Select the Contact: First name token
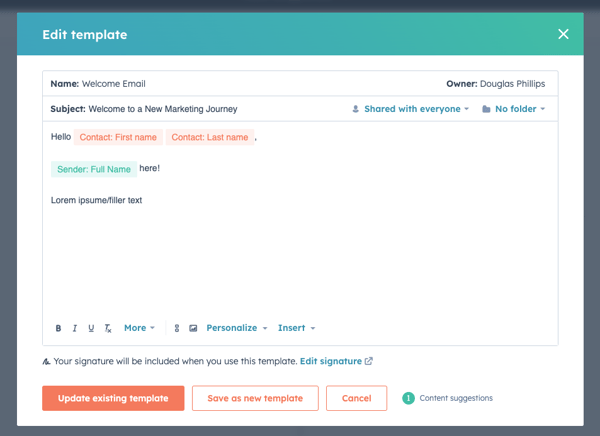The image size is (600, 436). [x=118, y=137]
